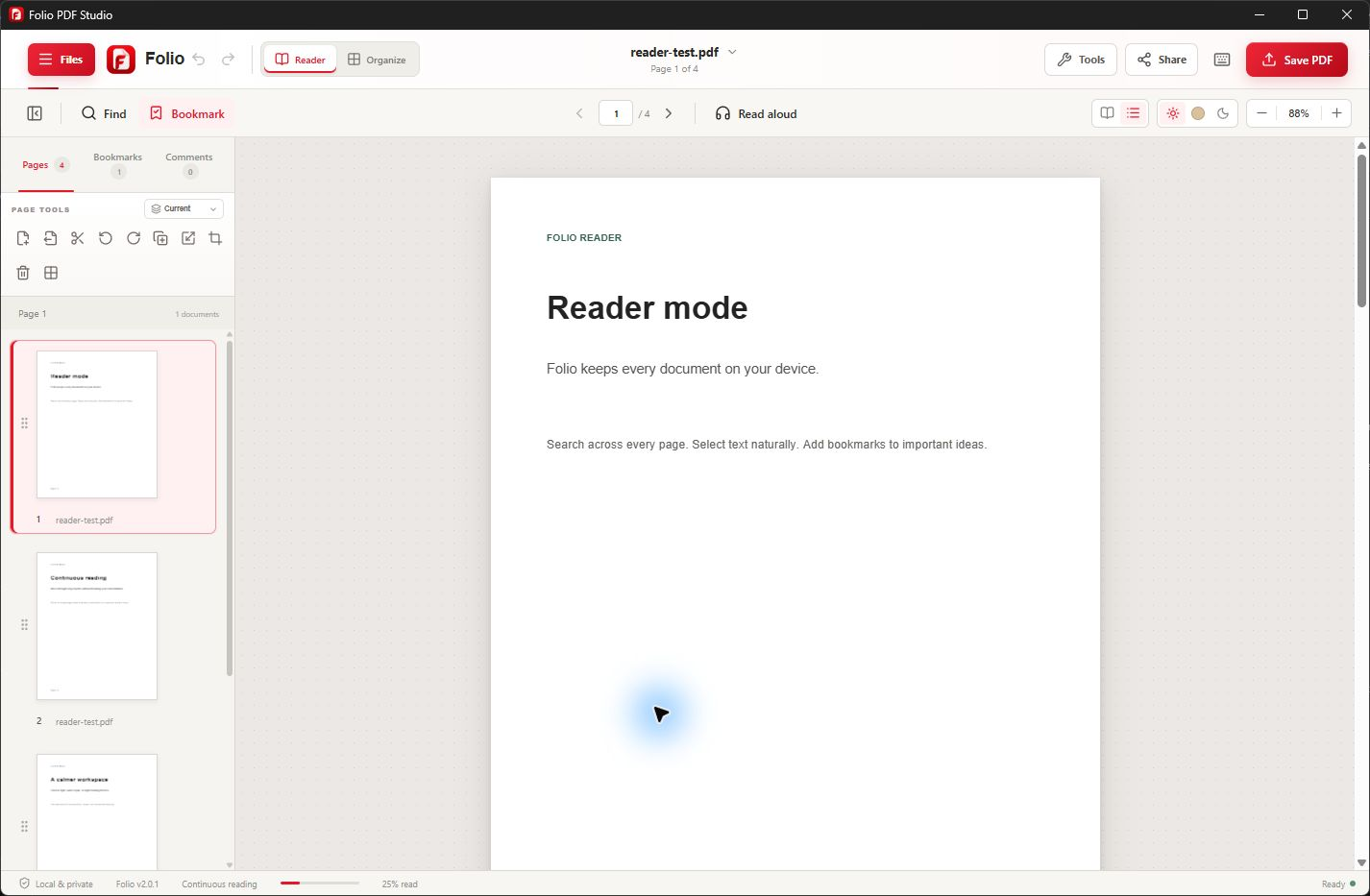
Task: Click the FOLIO READER label on page
Action: coord(584,238)
